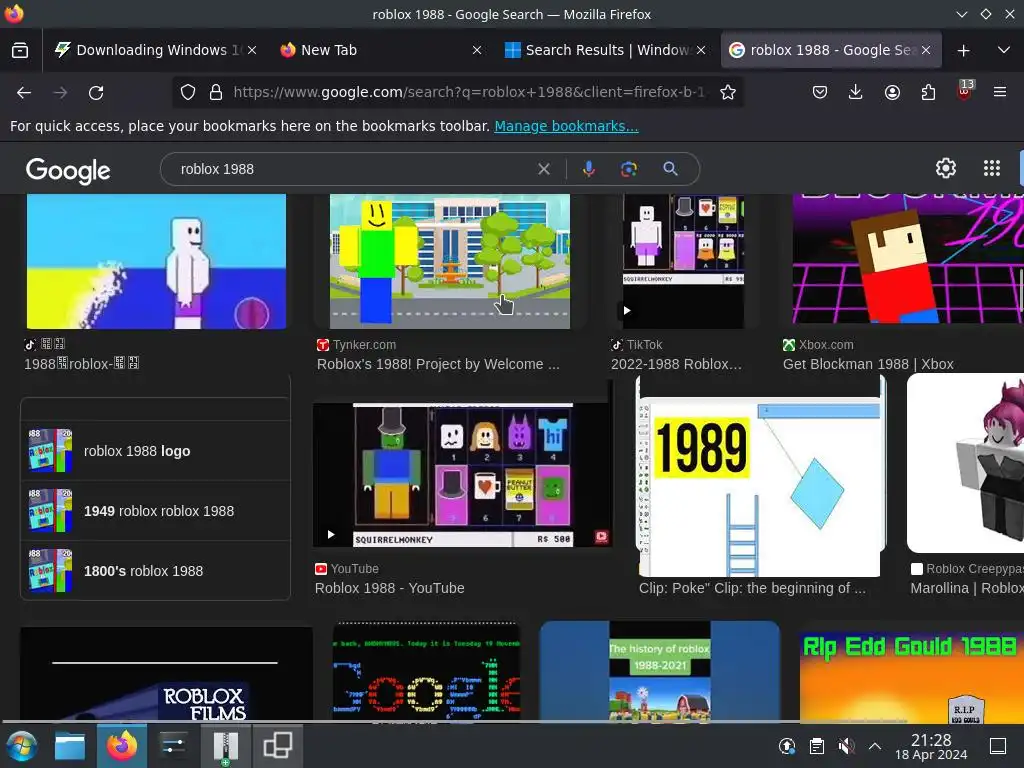This screenshot has height=768, width=1024.
Task: Expand the list all tabs dropdown
Action: 1004,50
